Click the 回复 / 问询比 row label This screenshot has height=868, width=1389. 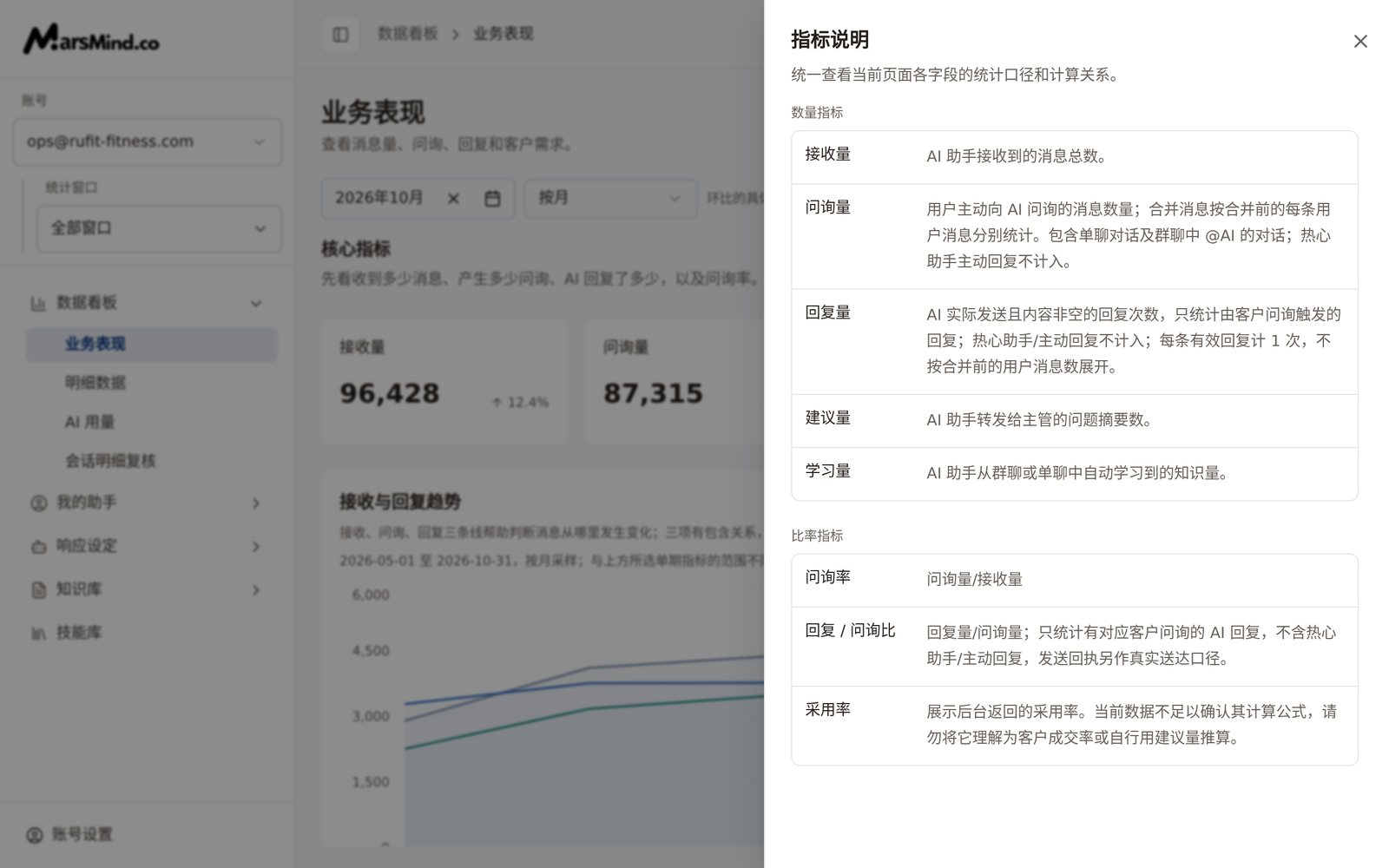coord(850,630)
